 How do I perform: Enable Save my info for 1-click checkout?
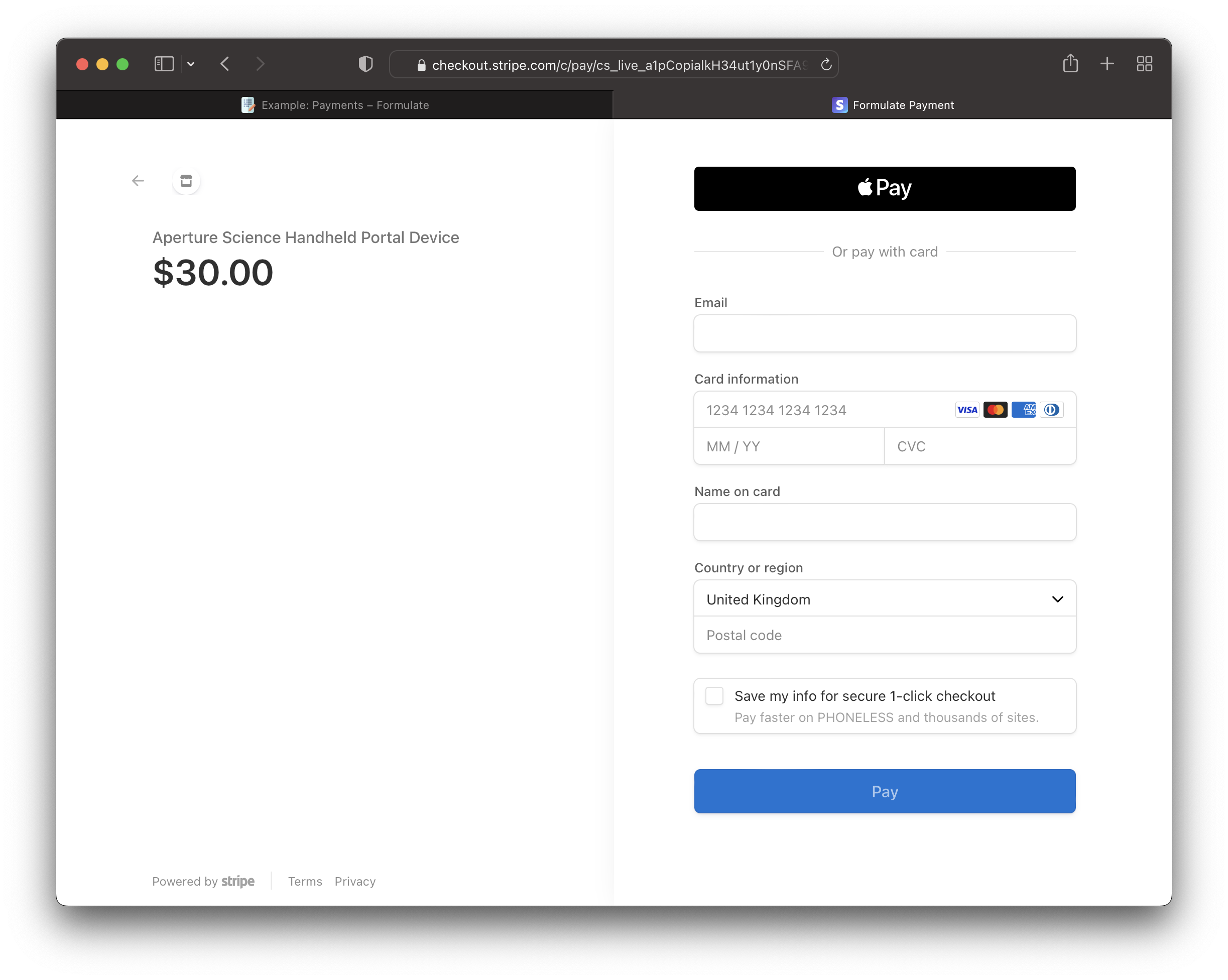tap(714, 696)
